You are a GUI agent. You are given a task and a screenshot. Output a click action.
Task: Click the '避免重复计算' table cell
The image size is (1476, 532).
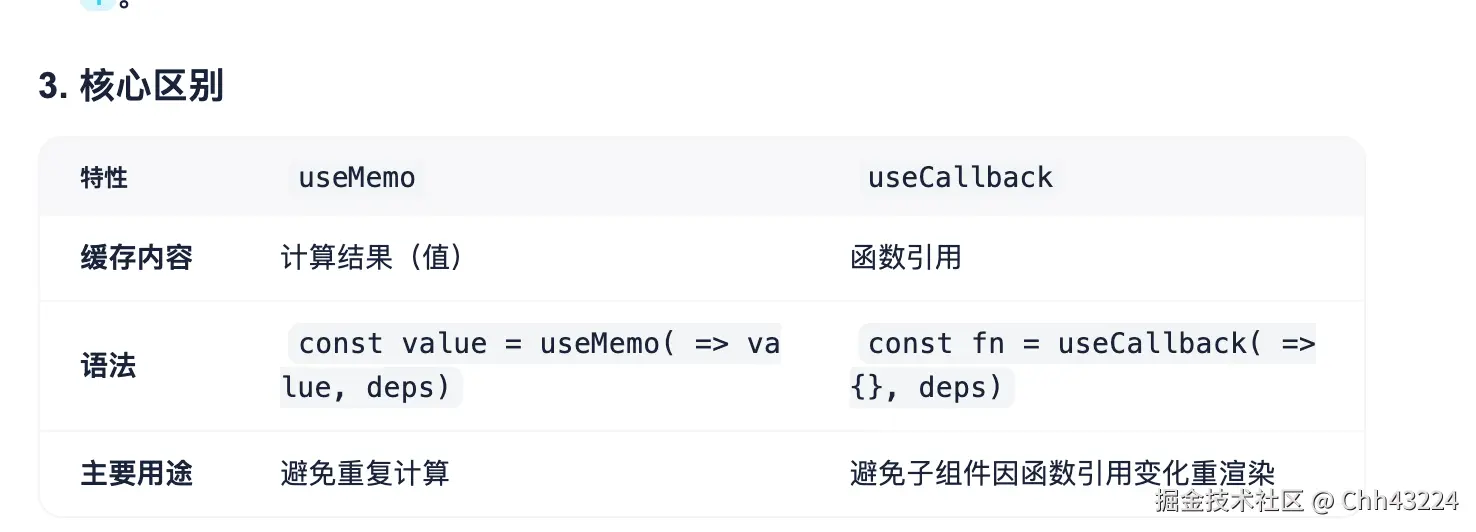[365, 473]
